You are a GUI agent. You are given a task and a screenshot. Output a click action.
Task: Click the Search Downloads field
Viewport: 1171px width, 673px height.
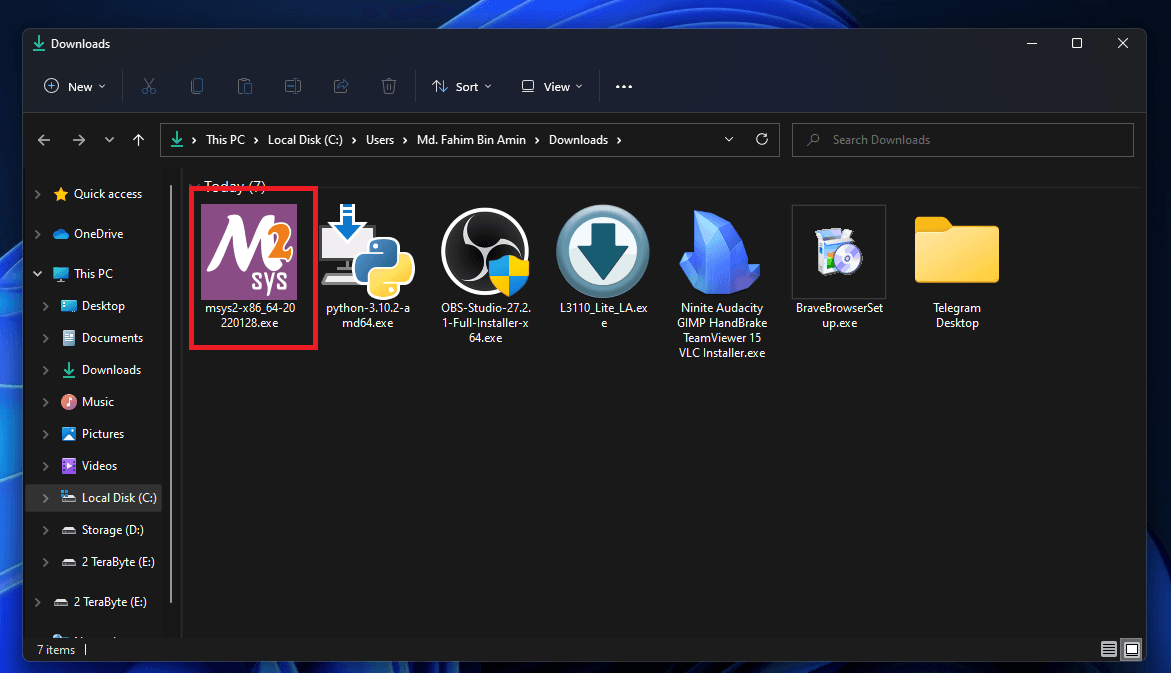pos(963,140)
